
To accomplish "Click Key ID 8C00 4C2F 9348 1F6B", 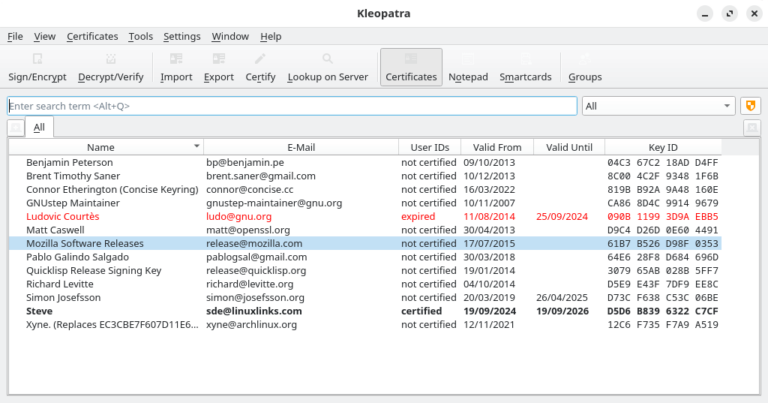I will pos(663,176).
